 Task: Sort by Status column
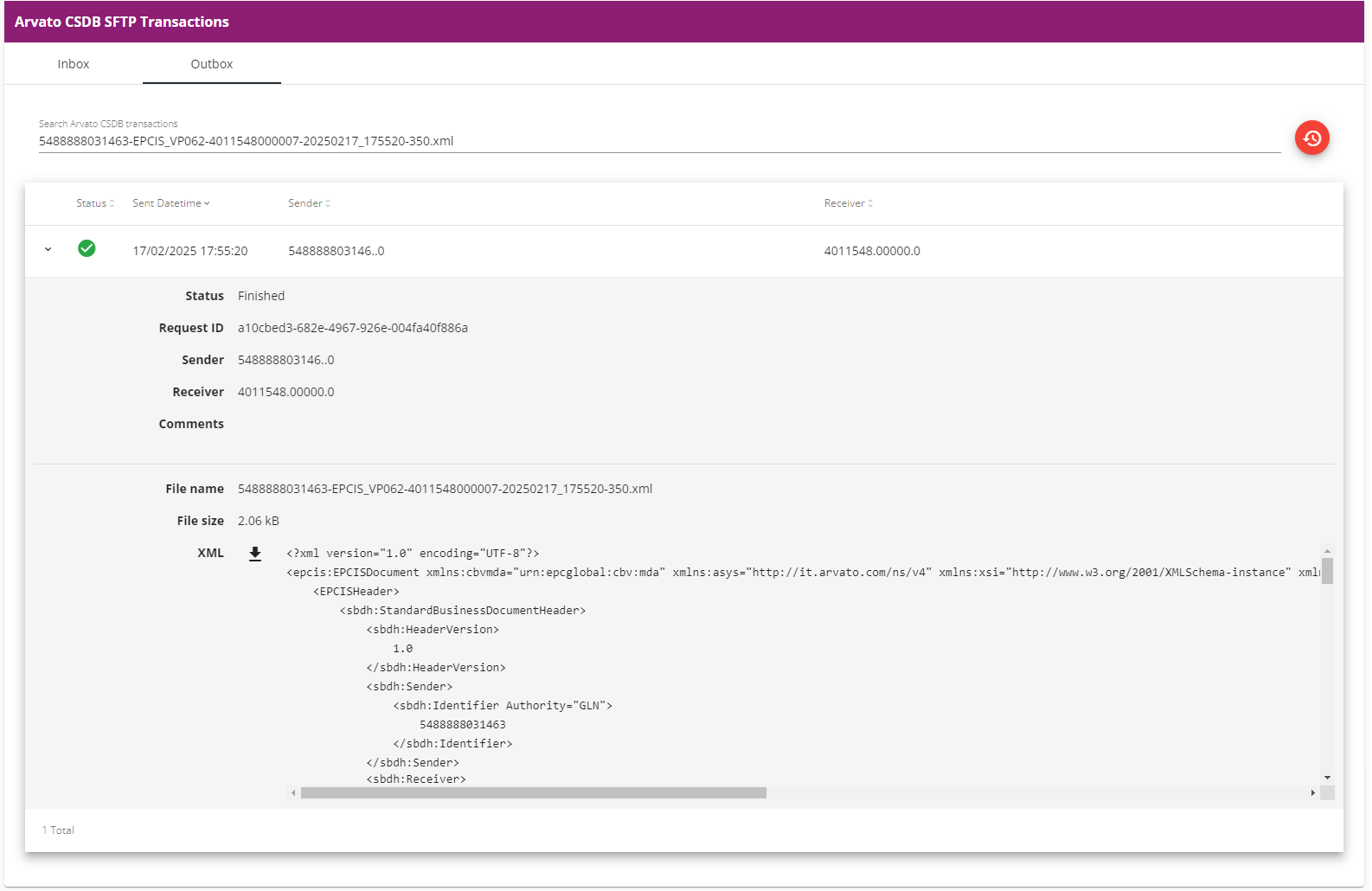(95, 203)
